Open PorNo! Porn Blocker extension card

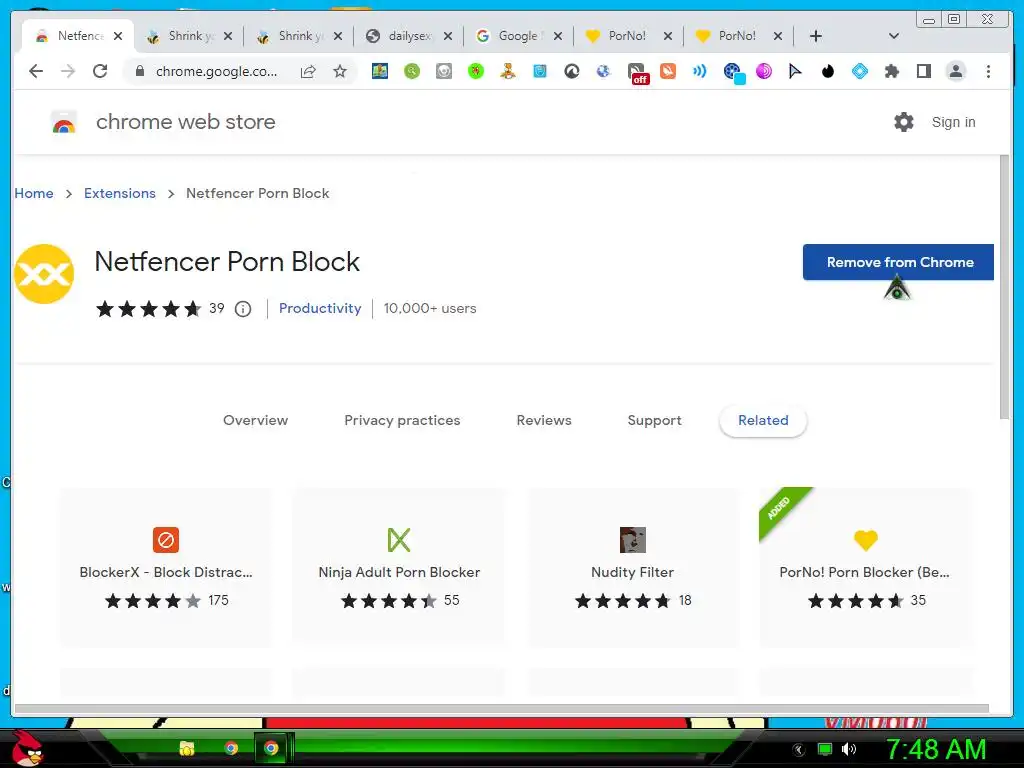click(x=865, y=568)
